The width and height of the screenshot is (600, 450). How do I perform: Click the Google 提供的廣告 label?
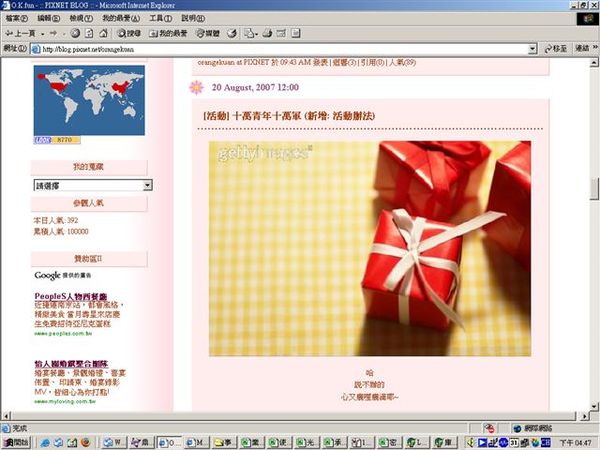(63, 276)
